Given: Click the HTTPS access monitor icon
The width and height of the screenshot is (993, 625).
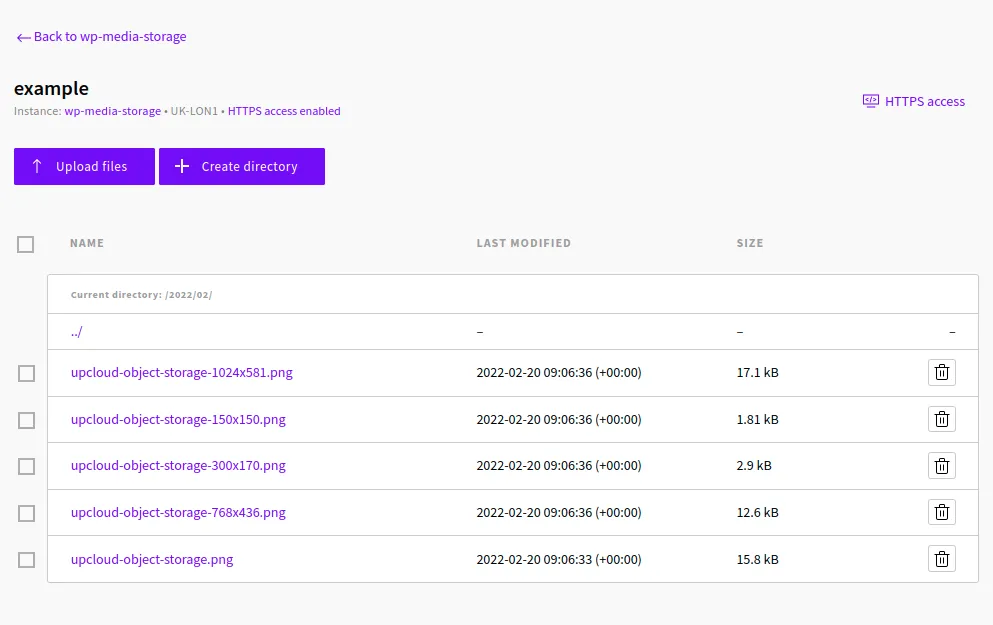Looking at the screenshot, I should [871, 101].
